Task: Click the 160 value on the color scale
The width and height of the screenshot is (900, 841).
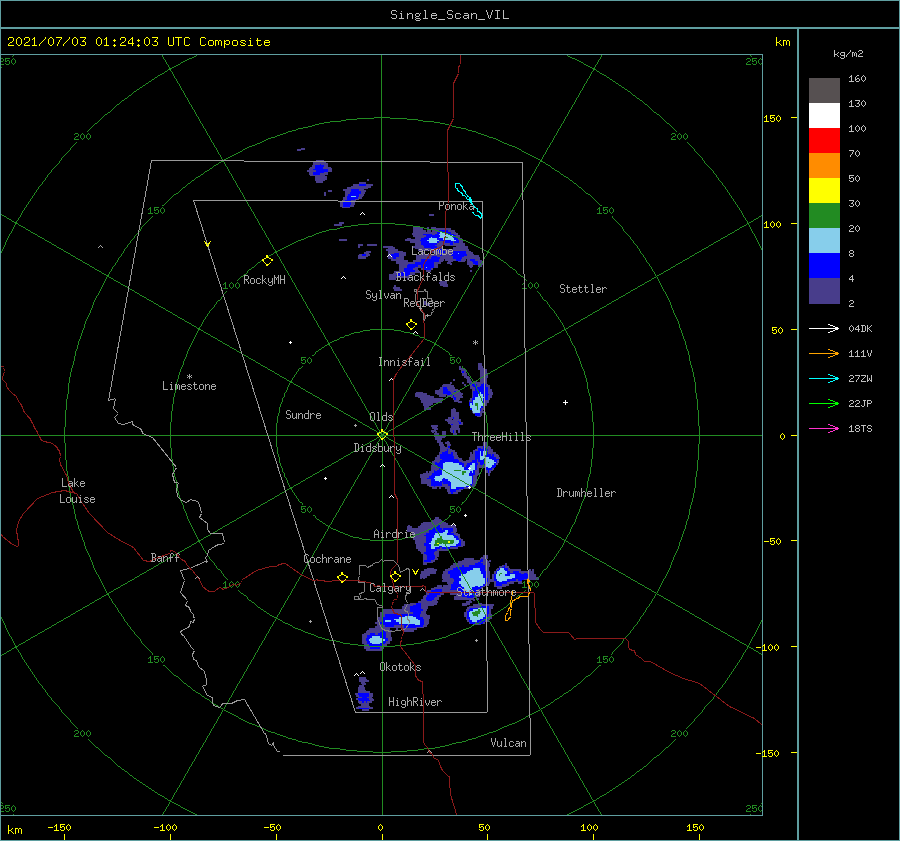Action: (x=857, y=79)
